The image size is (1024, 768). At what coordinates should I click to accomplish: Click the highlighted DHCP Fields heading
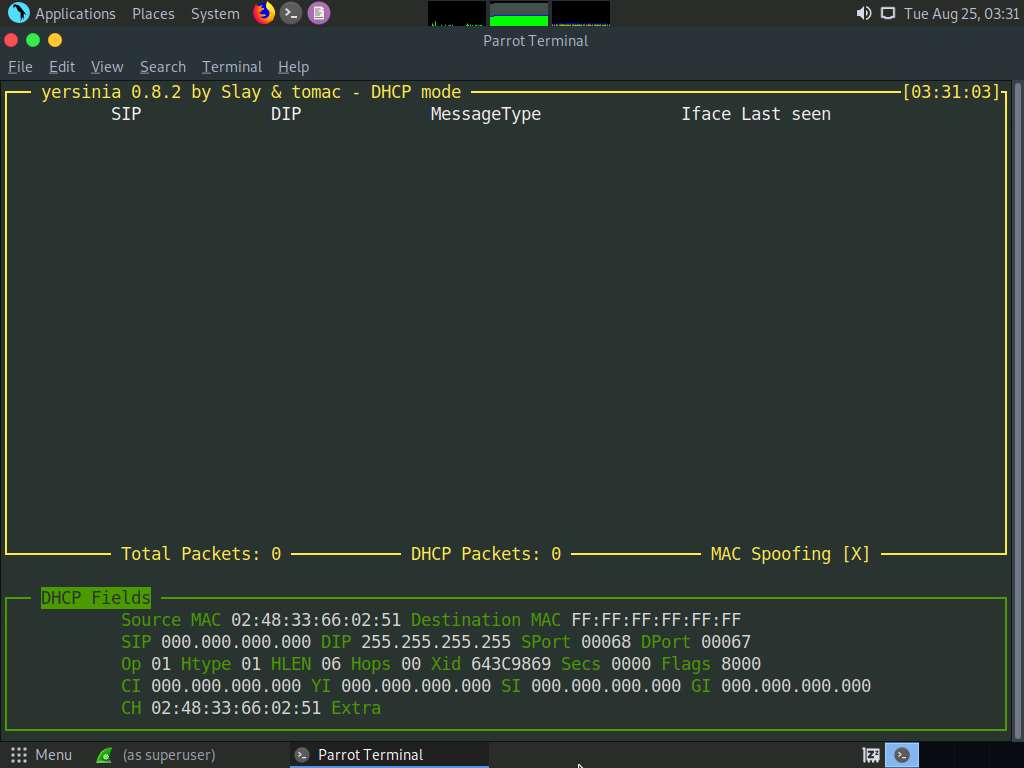pos(95,598)
